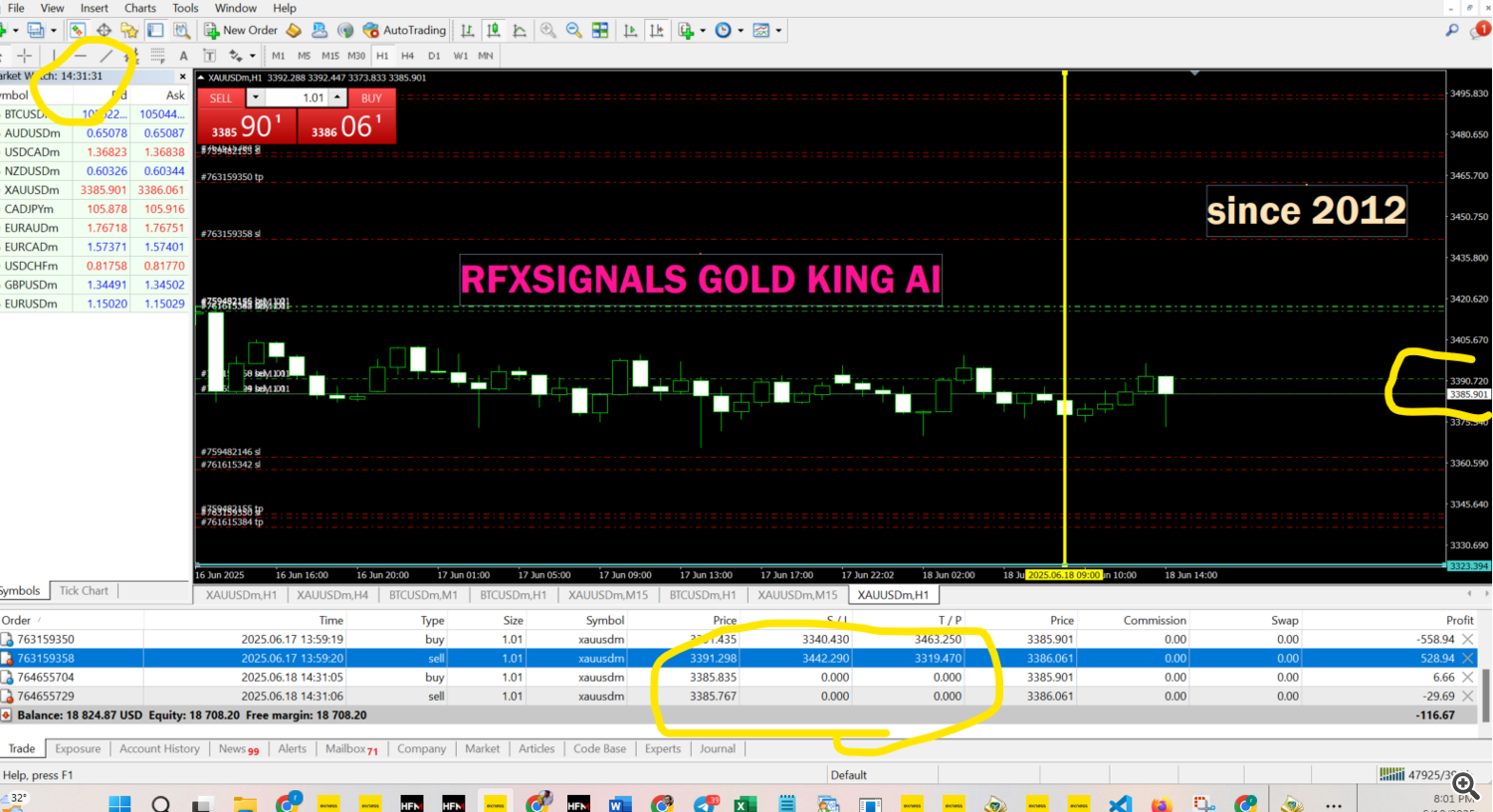Switch timeframe to M15

coord(330,56)
